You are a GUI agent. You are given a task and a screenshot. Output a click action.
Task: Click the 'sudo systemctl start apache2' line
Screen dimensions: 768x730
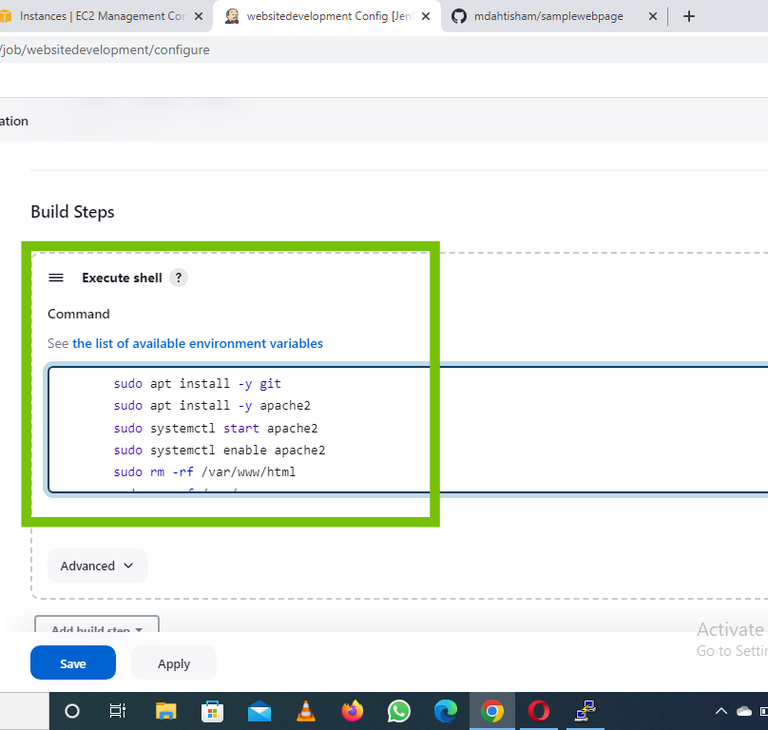click(x=216, y=428)
